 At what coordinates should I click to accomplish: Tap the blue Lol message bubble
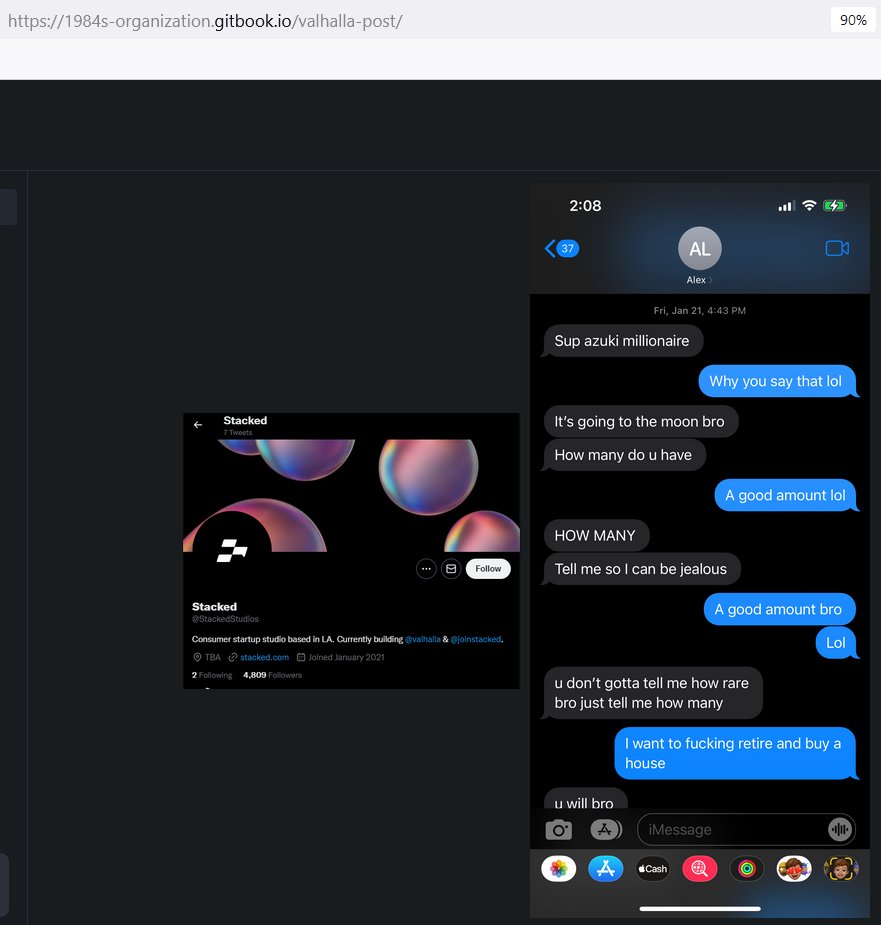click(x=836, y=642)
